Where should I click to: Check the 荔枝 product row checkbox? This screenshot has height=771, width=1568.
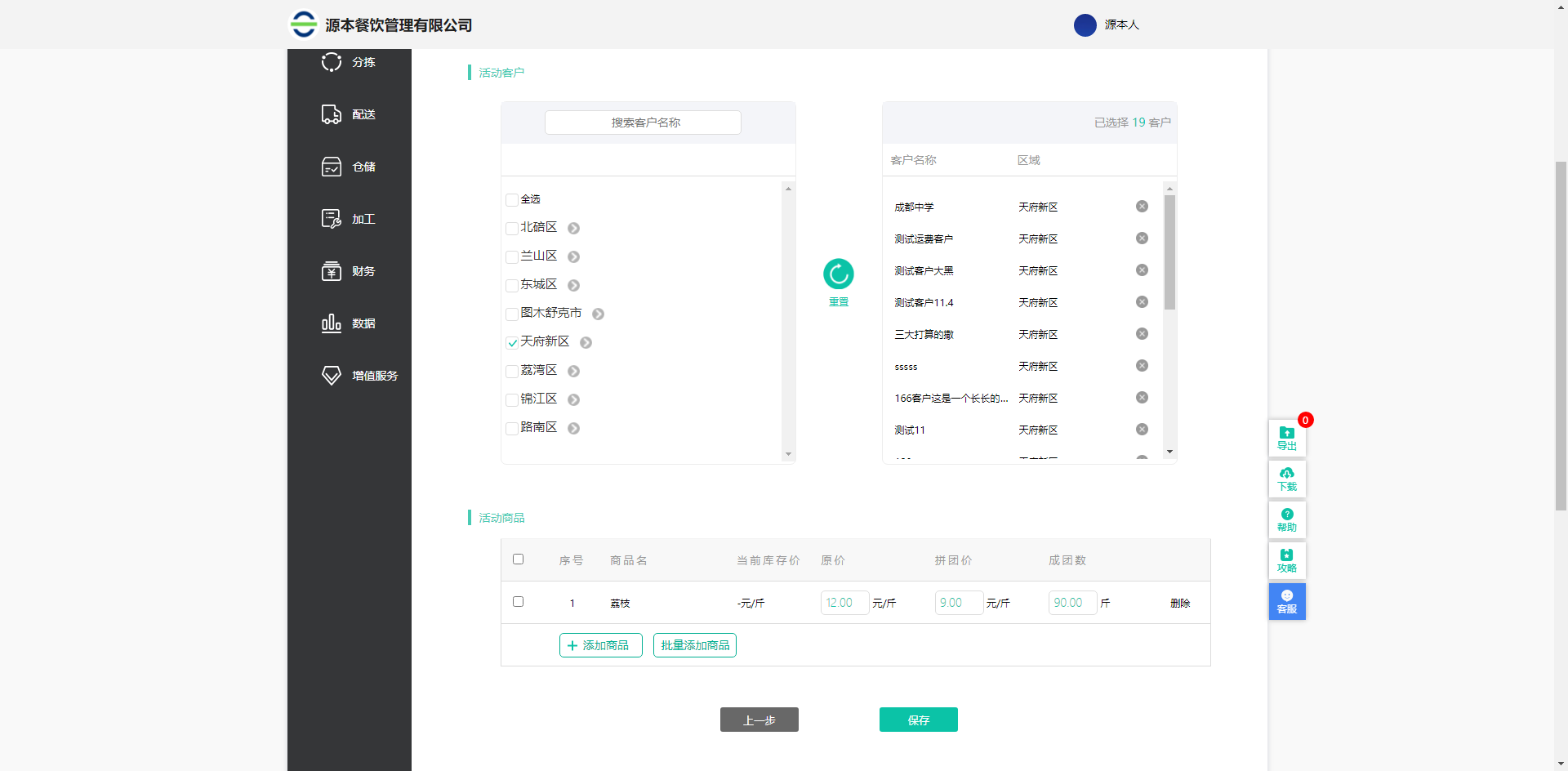pyautogui.click(x=519, y=602)
